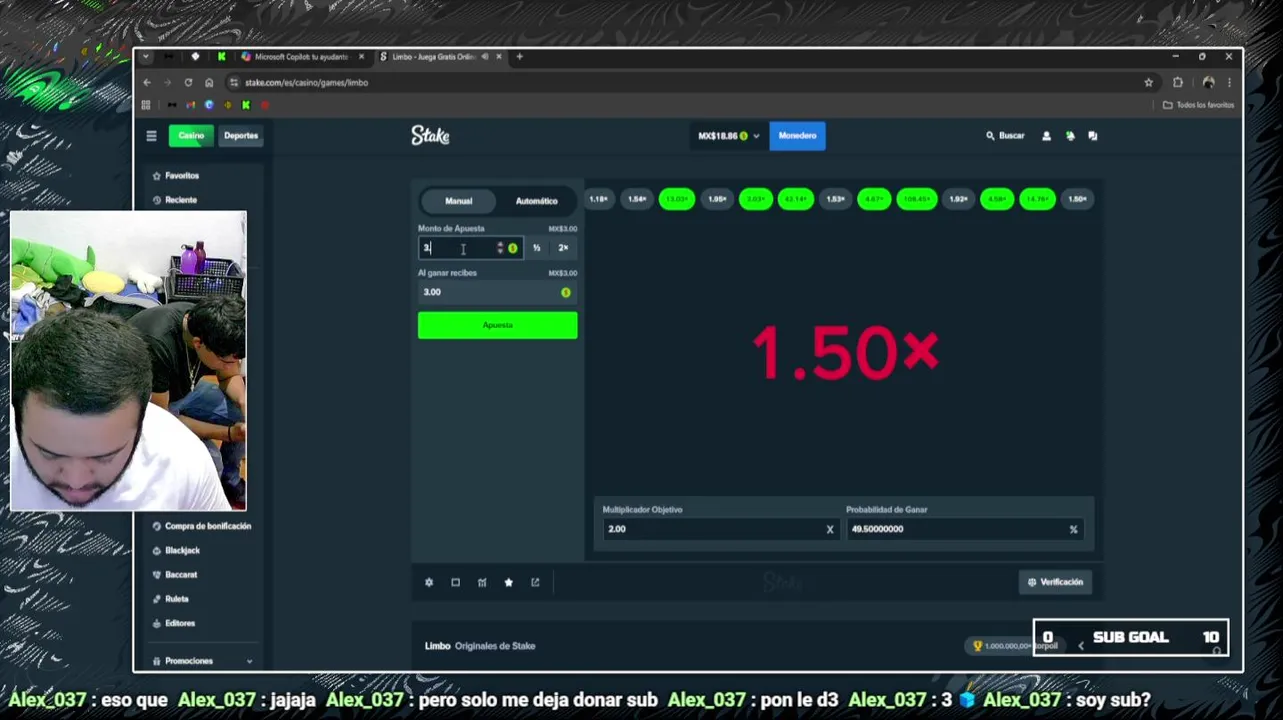The image size is (1283, 720).
Task: Bookmark this page with the star
Action: pyautogui.click(x=1148, y=83)
